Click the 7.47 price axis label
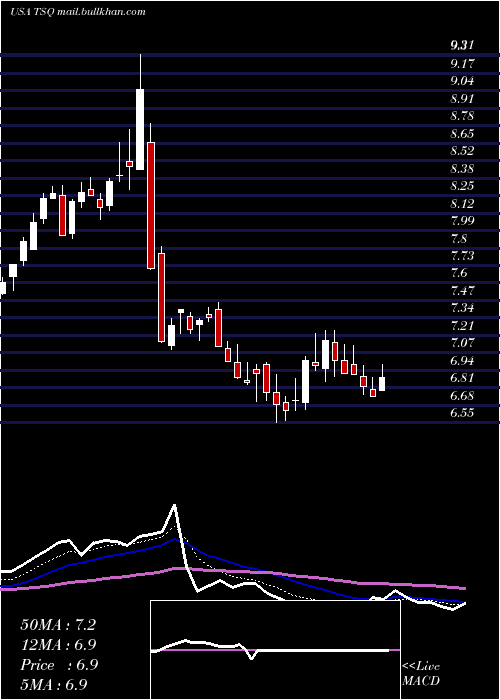The height and width of the screenshot is (700, 500). pos(462,291)
